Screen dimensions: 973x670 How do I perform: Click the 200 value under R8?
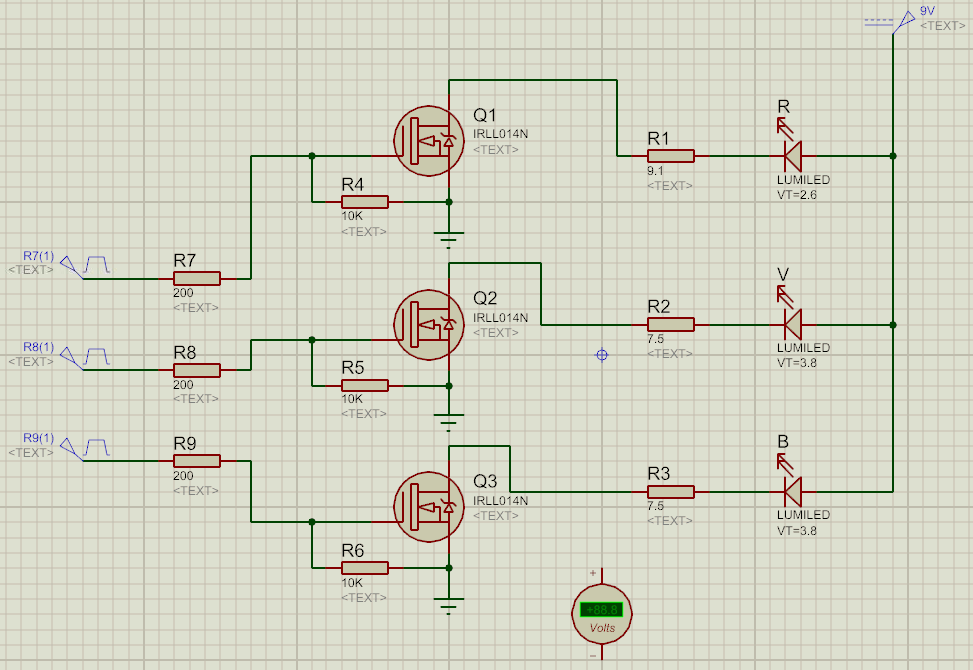[x=183, y=385]
